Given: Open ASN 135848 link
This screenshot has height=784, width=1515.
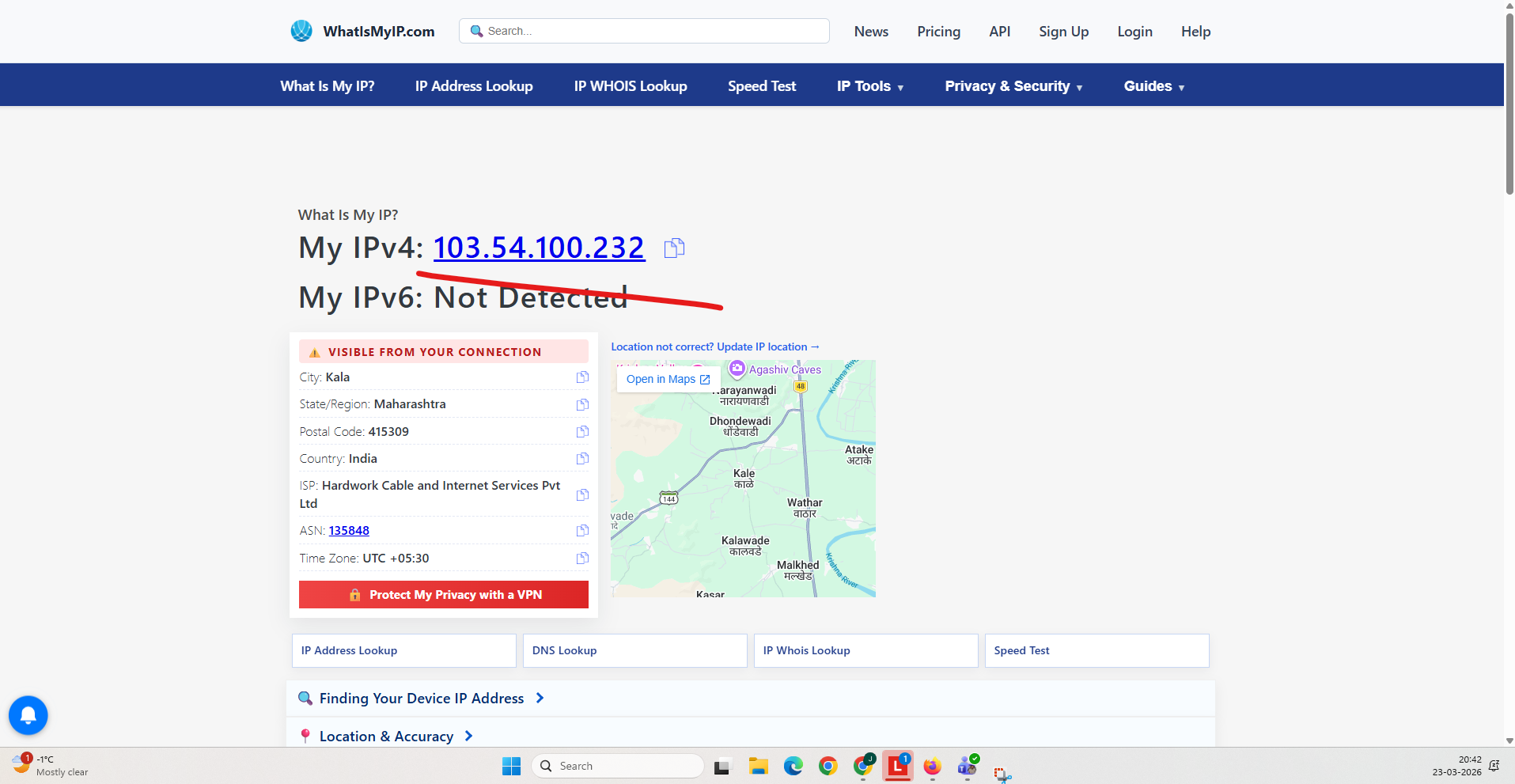Looking at the screenshot, I should (349, 531).
